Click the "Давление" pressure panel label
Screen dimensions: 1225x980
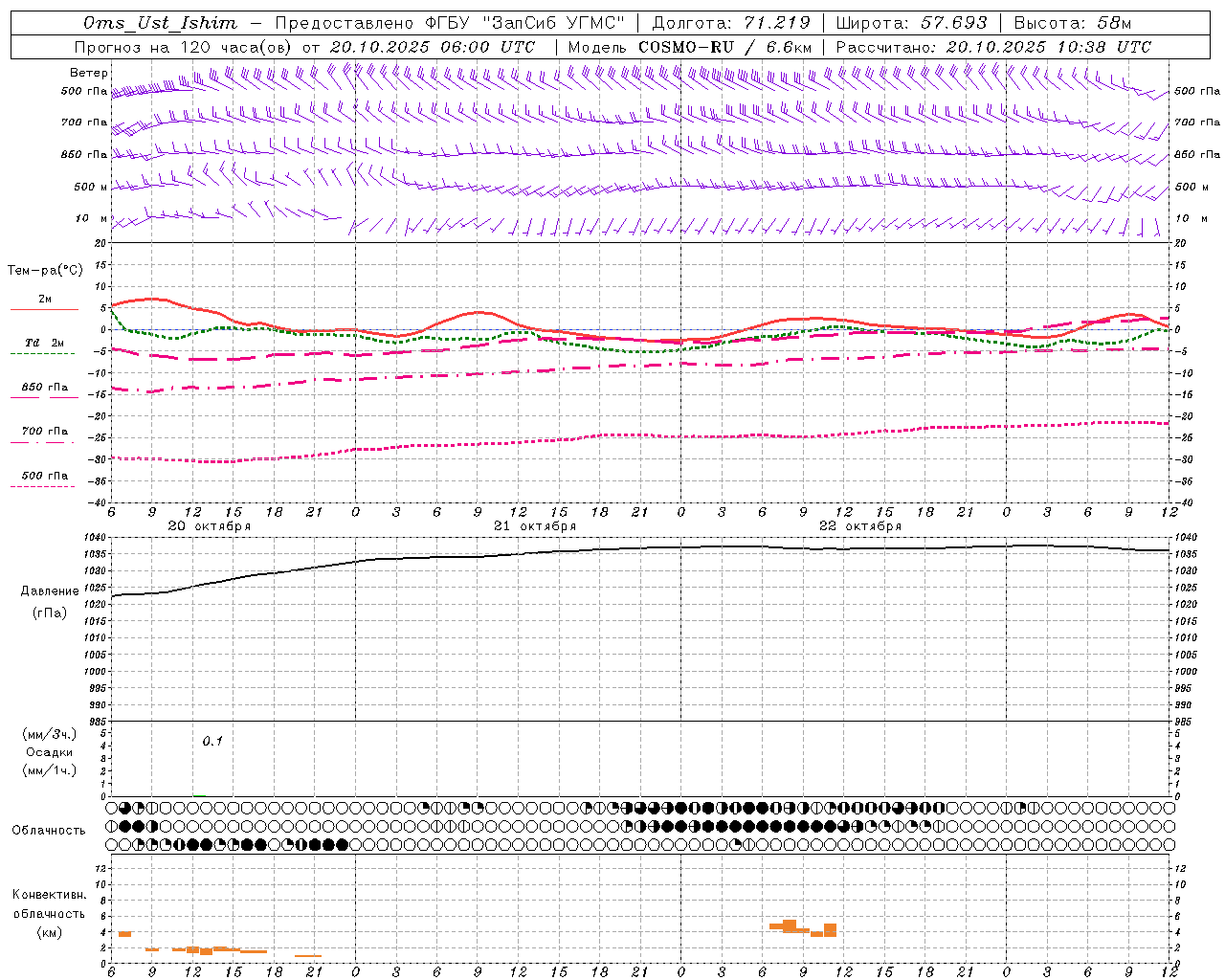pos(50,591)
